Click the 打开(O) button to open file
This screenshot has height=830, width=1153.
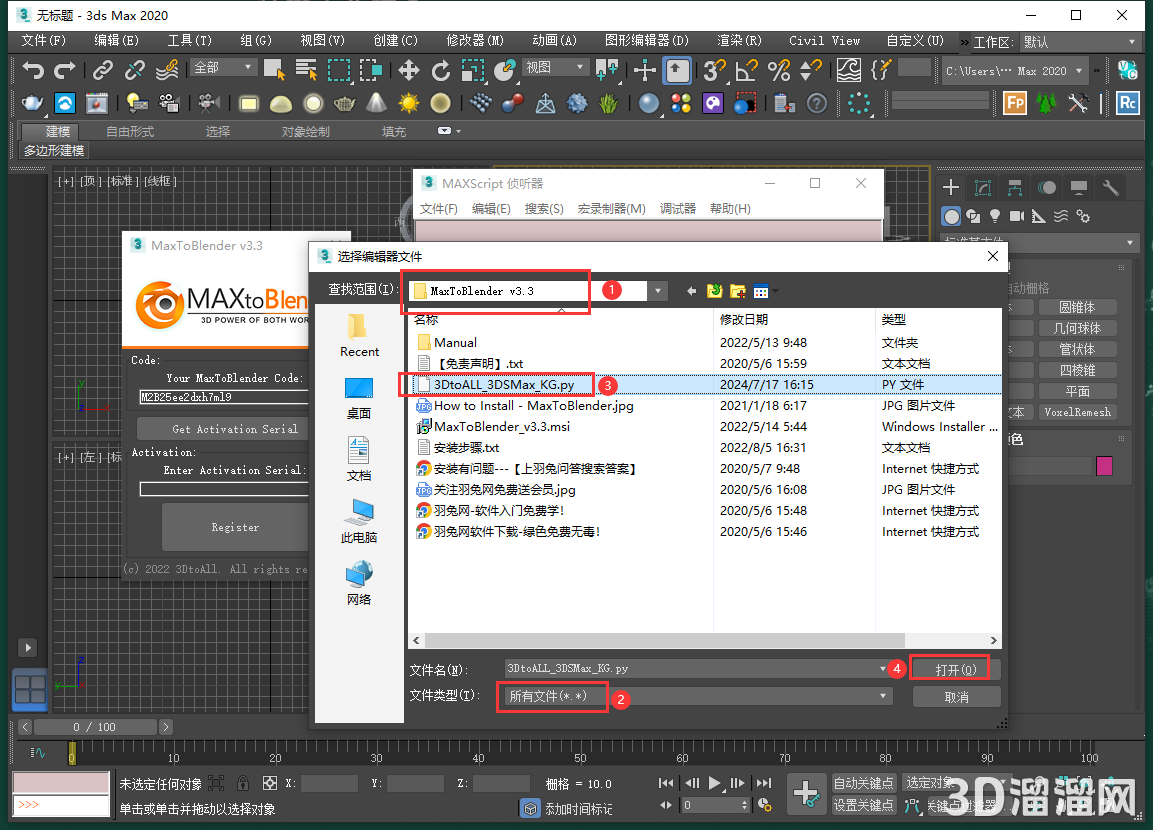coord(948,667)
